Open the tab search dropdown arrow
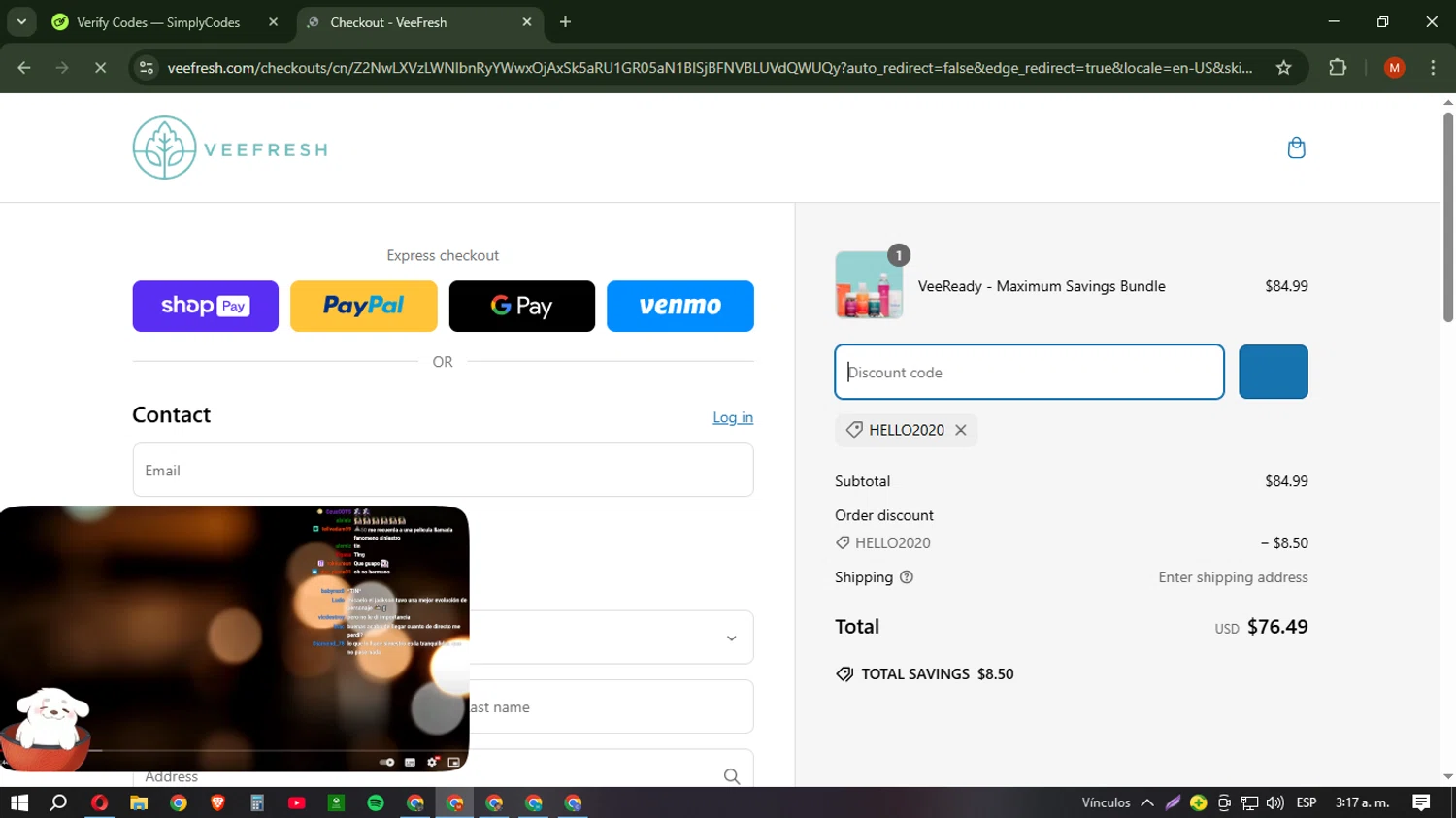The height and width of the screenshot is (818, 1456). (21, 21)
